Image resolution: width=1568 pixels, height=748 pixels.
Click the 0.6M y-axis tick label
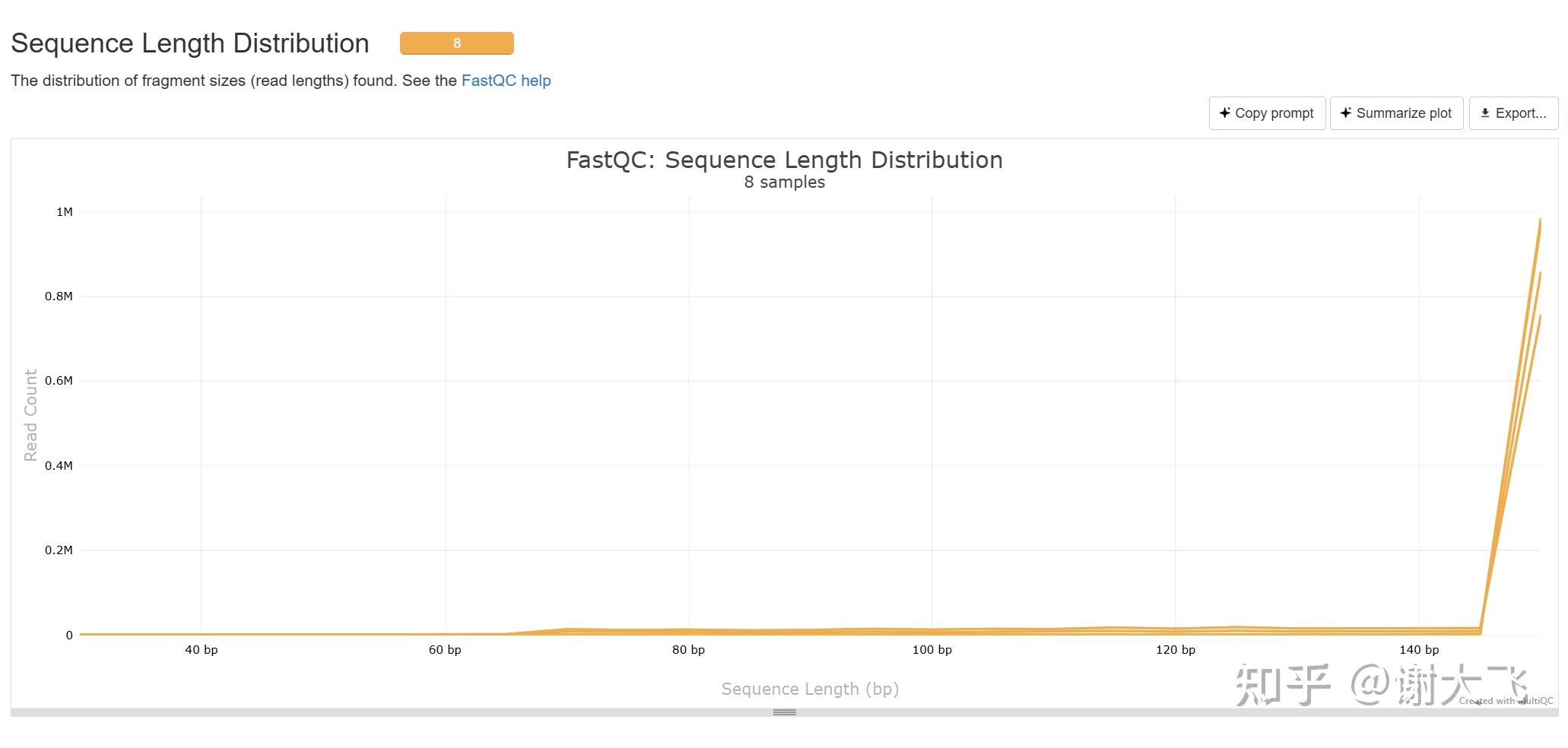point(59,381)
